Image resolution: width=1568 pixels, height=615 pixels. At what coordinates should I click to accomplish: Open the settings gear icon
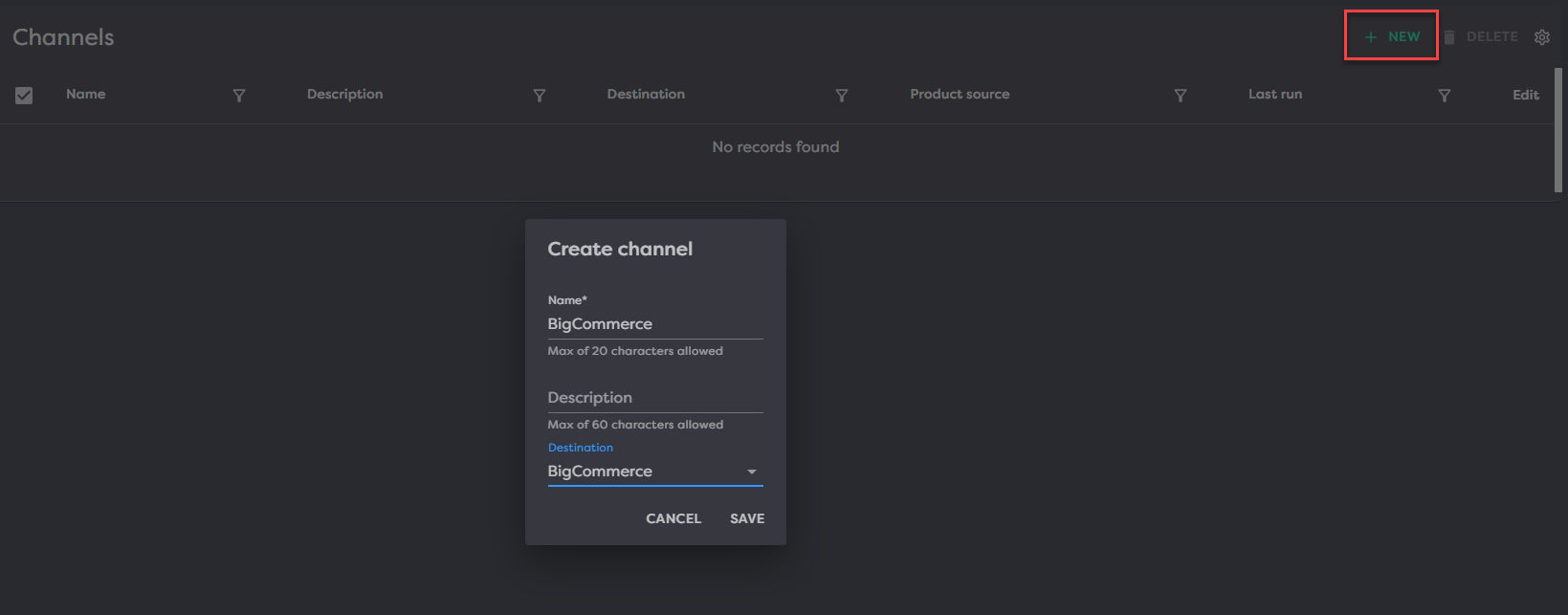[x=1541, y=37]
